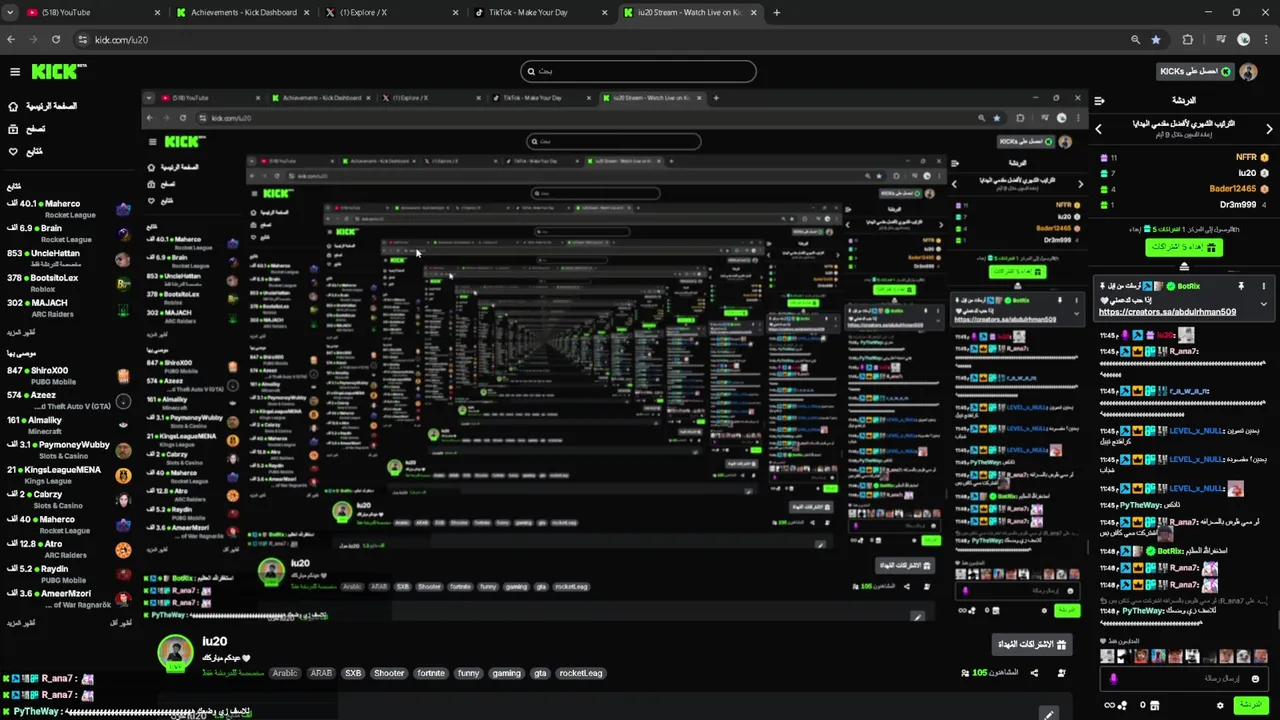Open the browser extensions puzzle icon
1280x720 pixels.
1188,40
